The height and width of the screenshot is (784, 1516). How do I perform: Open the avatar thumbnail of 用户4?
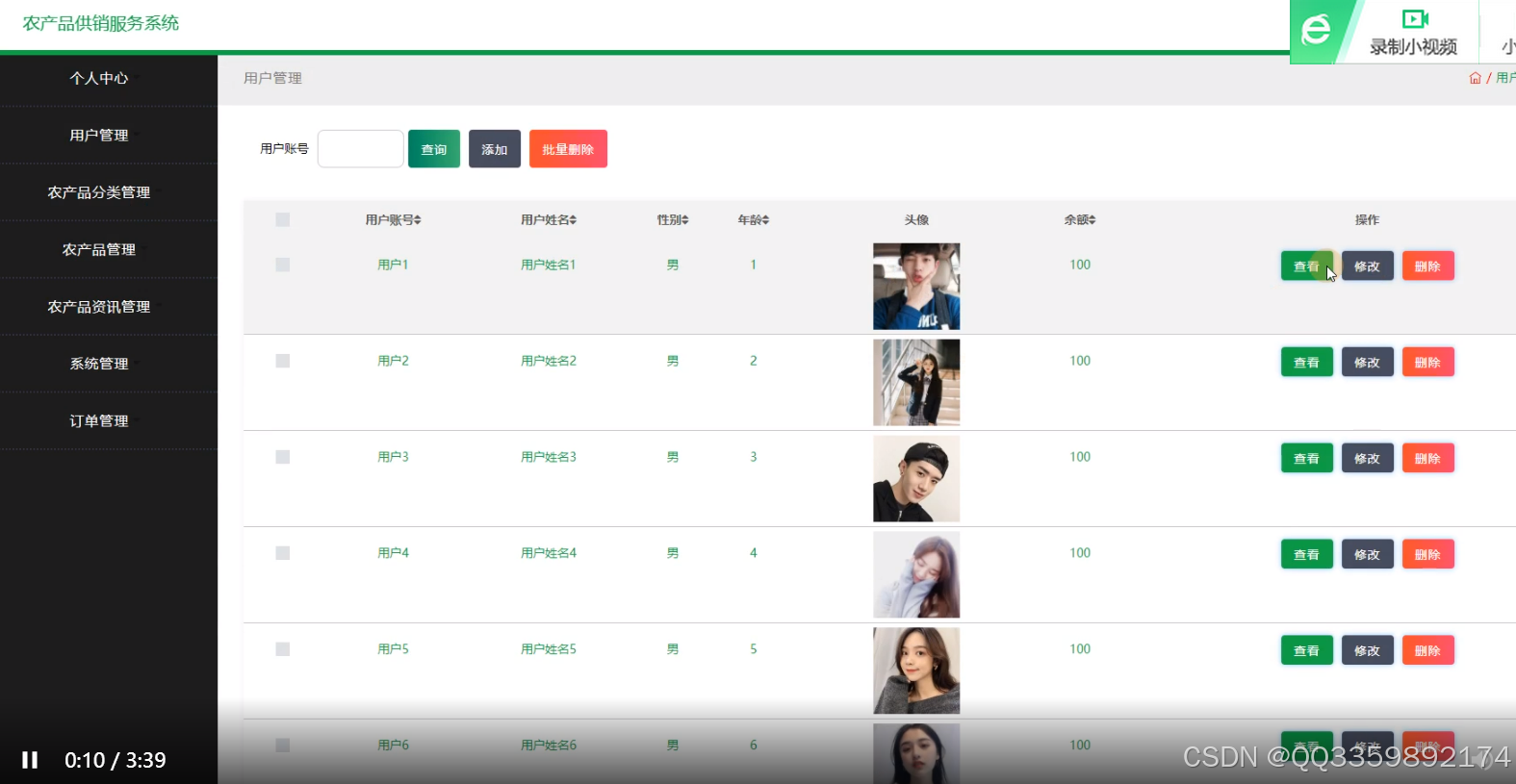tap(916, 575)
